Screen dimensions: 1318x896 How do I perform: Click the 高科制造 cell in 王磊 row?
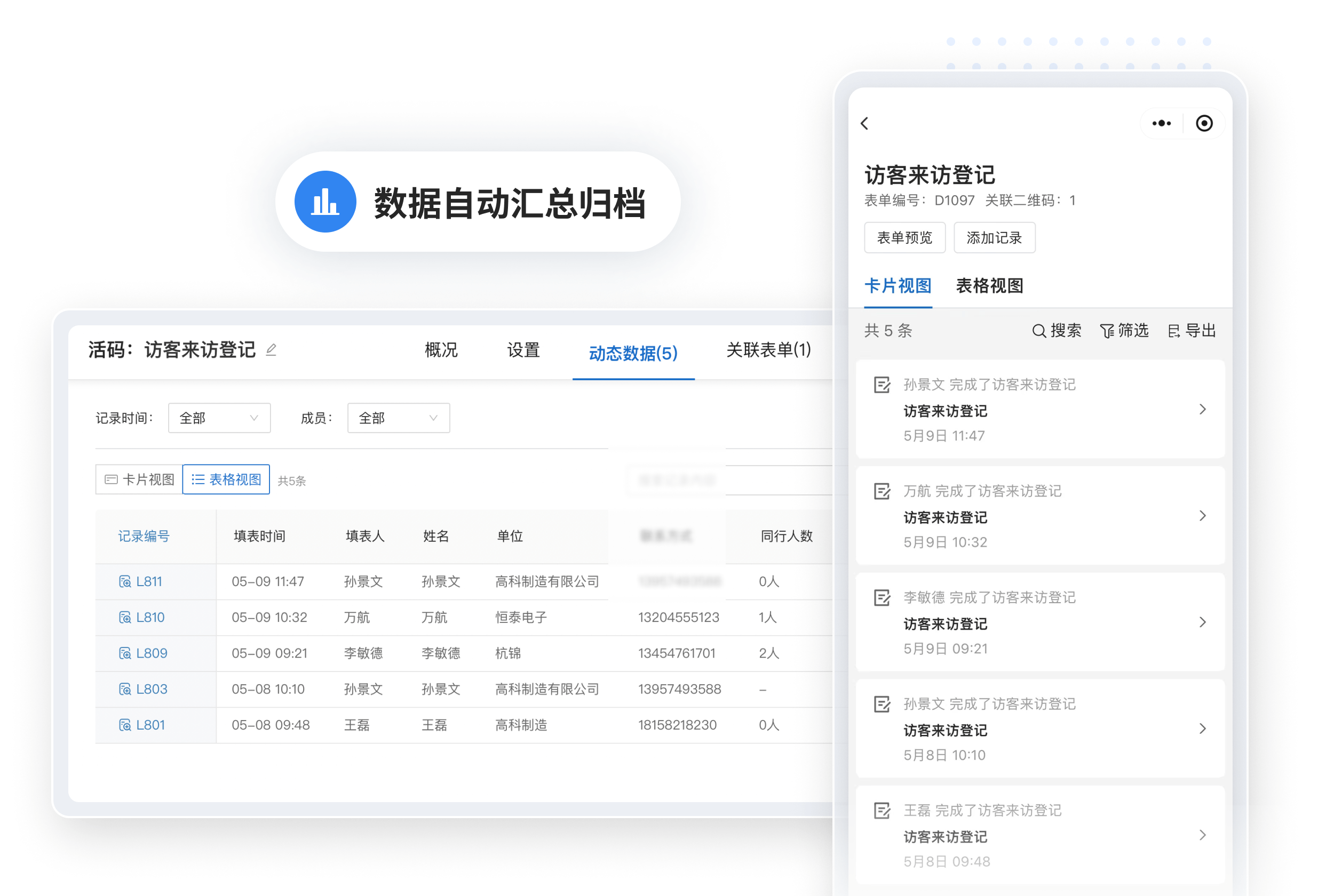tap(521, 725)
